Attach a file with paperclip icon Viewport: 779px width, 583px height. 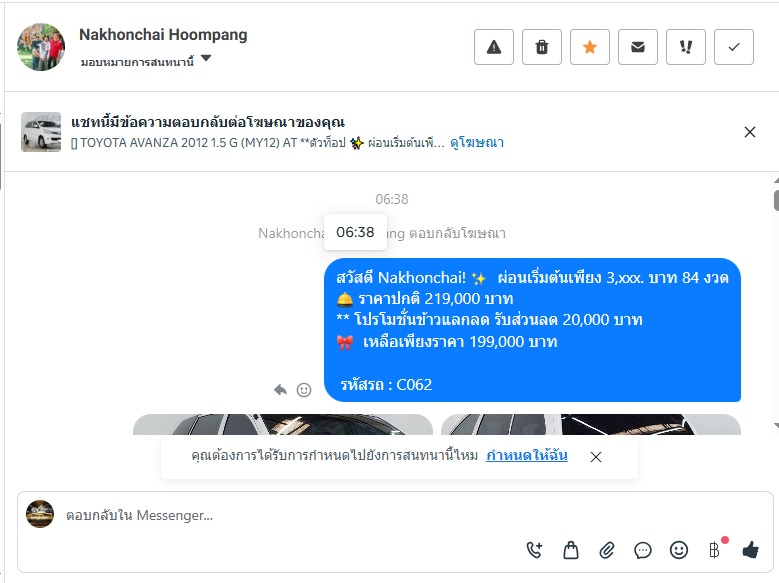click(x=607, y=550)
